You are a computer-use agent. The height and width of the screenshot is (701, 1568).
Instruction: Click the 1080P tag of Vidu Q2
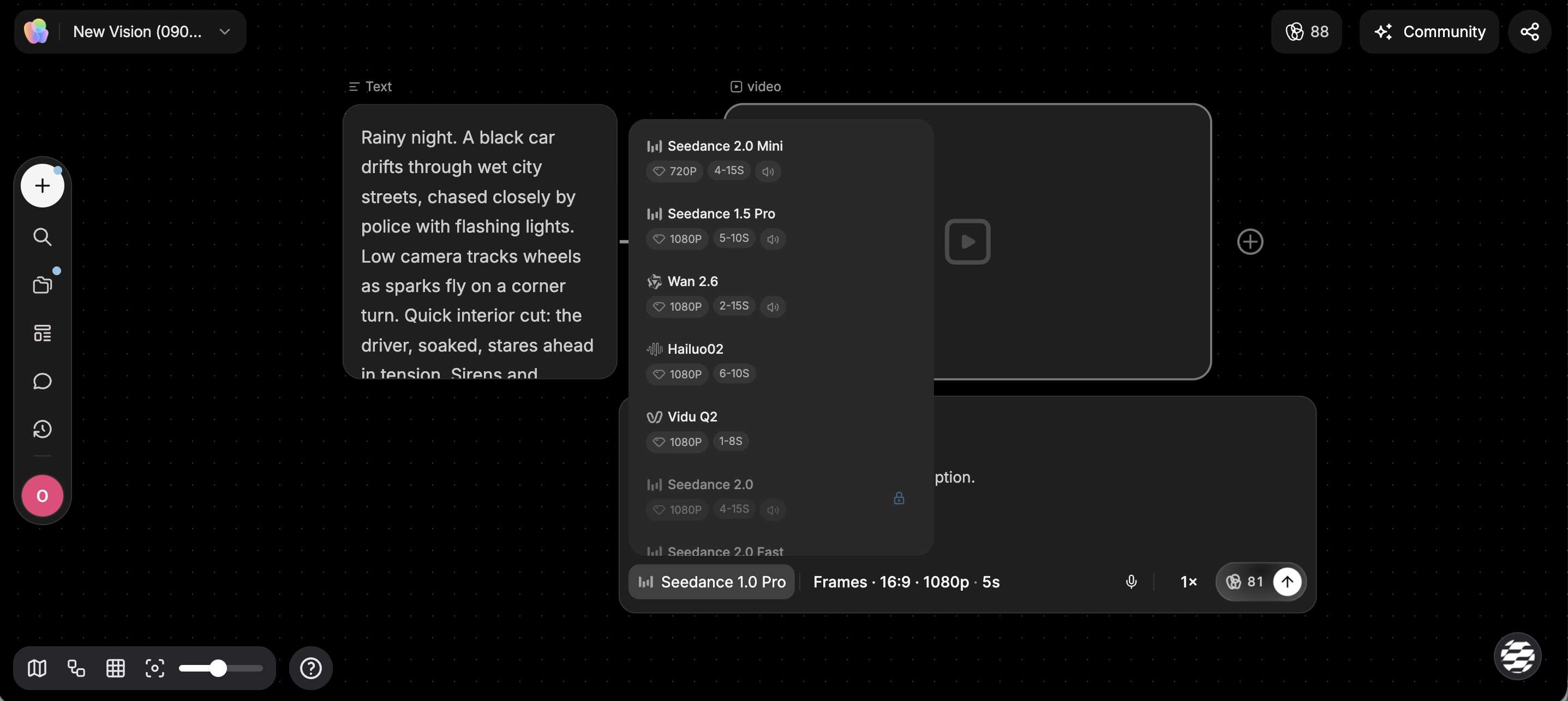pyautogui.click(x=677, y=442)
